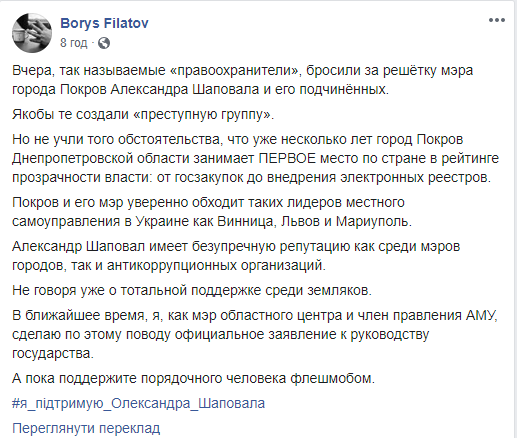
Task: Click the word 'флешмобом' near the post end
Action: (332, 379)
